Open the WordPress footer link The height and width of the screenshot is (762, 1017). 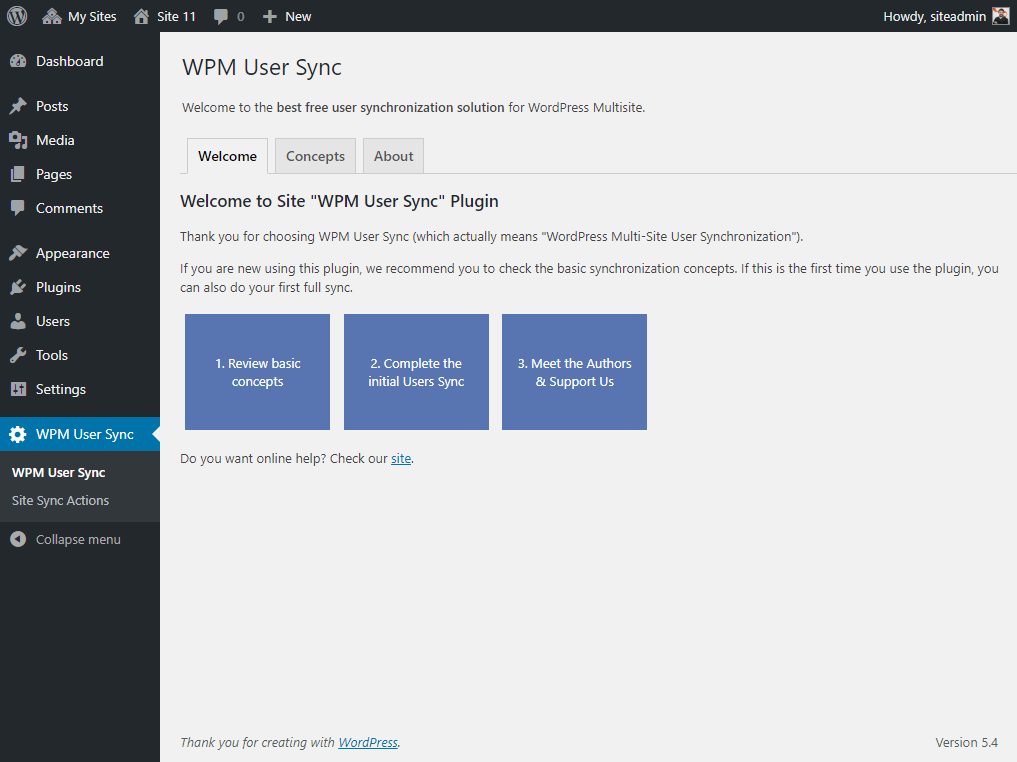[368, 743]
